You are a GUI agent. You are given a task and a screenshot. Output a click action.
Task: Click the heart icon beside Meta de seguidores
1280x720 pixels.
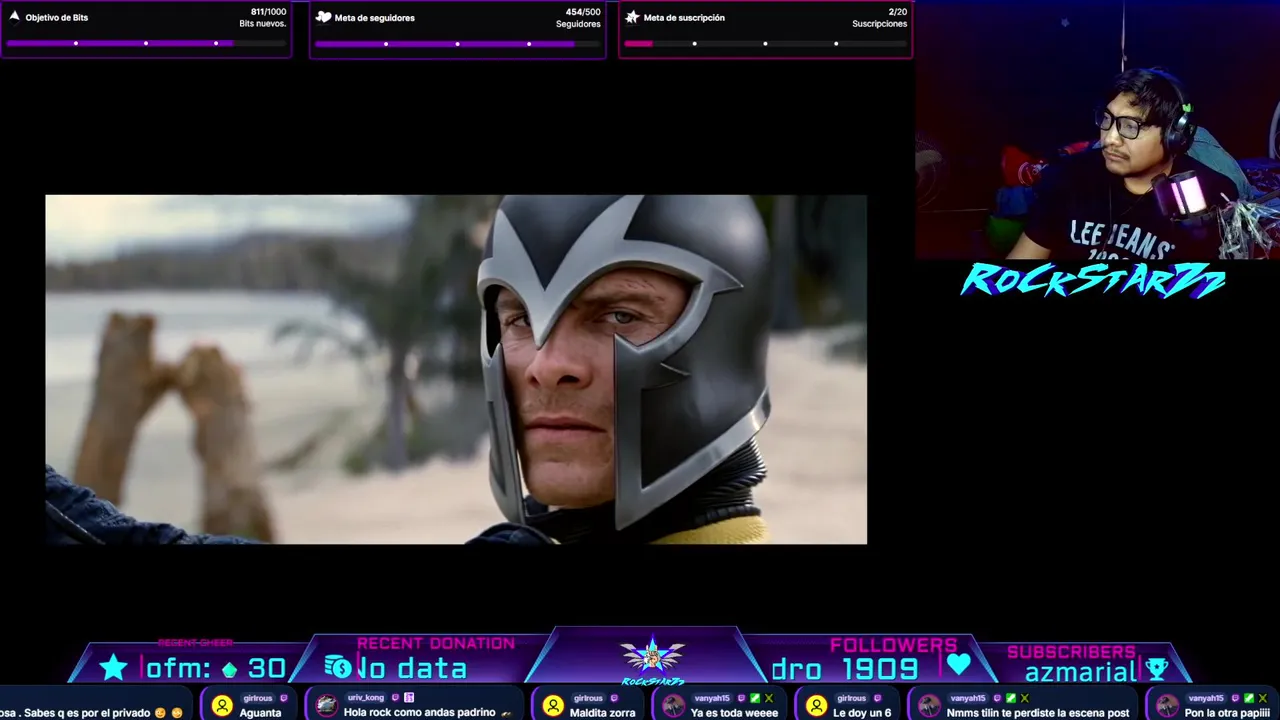click(323, 17)
